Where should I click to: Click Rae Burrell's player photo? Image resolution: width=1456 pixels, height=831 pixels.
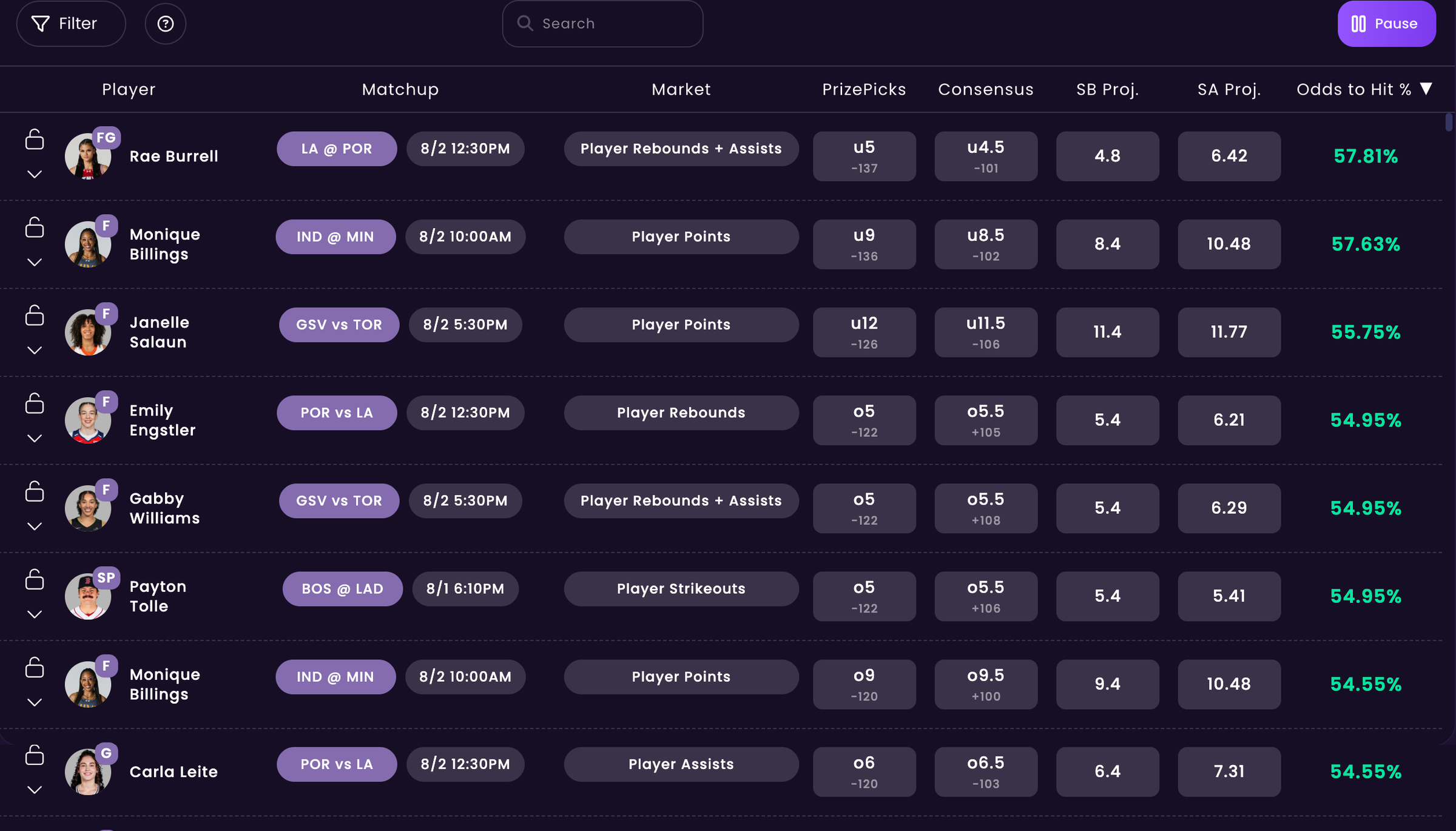pyautogui.click(x=88, y=156)
